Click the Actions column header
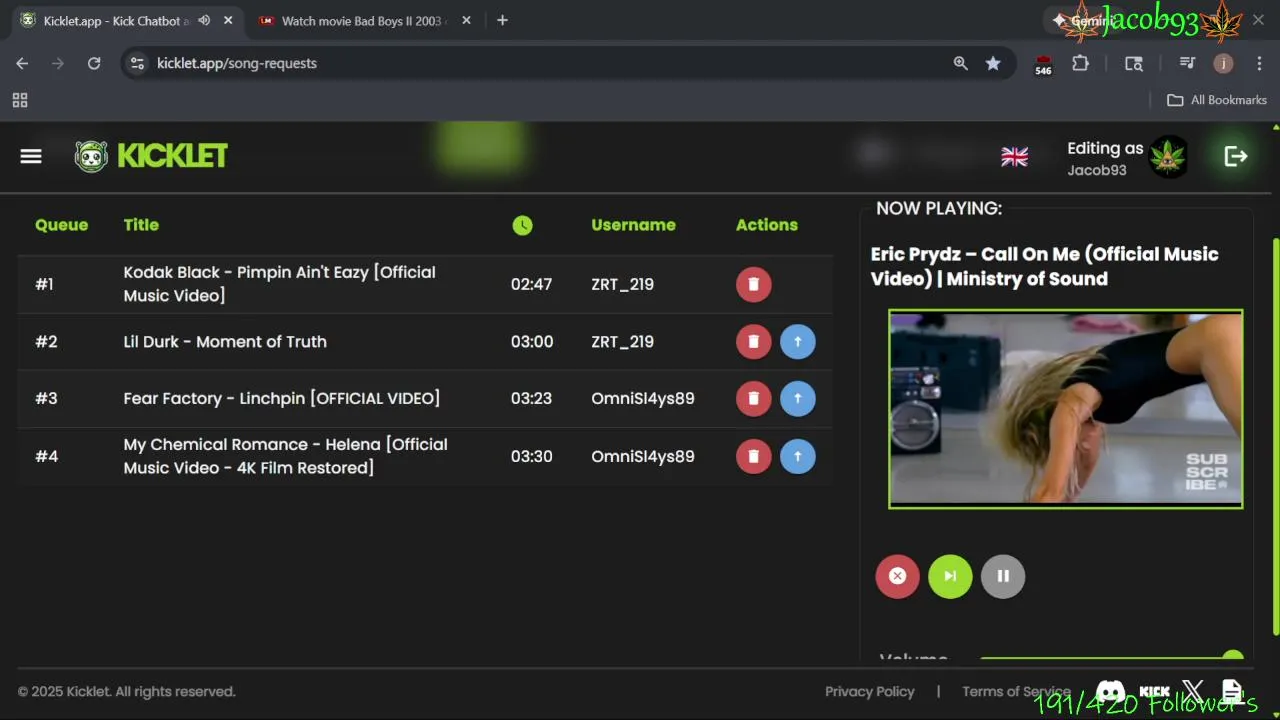The height and width of the screenshot is (720, 1280). click(767, 225)
